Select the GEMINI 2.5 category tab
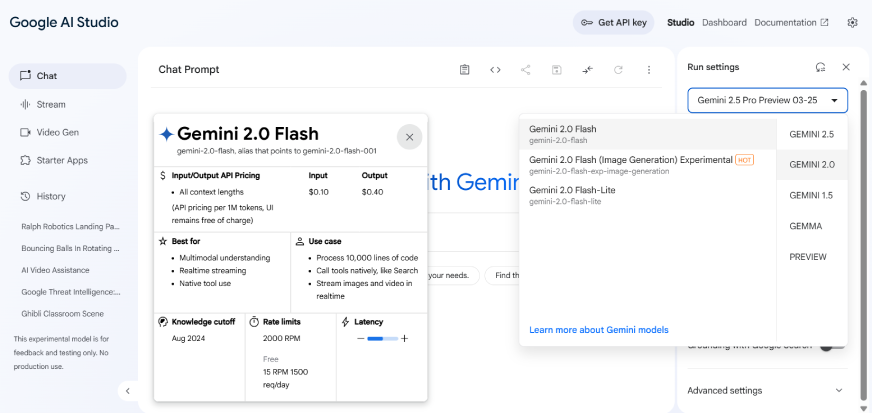 click(x=812, y=135)
